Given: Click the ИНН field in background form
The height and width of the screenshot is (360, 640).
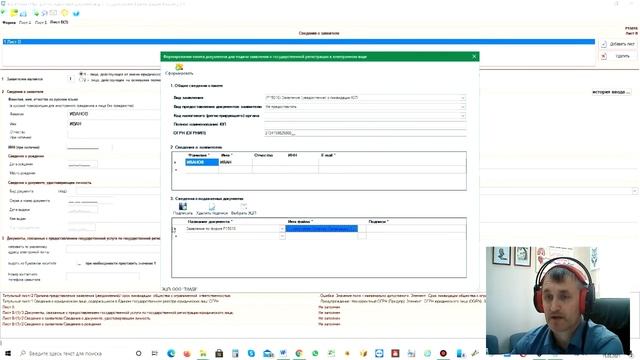Looking at the screenshot, I should [x=90, y=147].
